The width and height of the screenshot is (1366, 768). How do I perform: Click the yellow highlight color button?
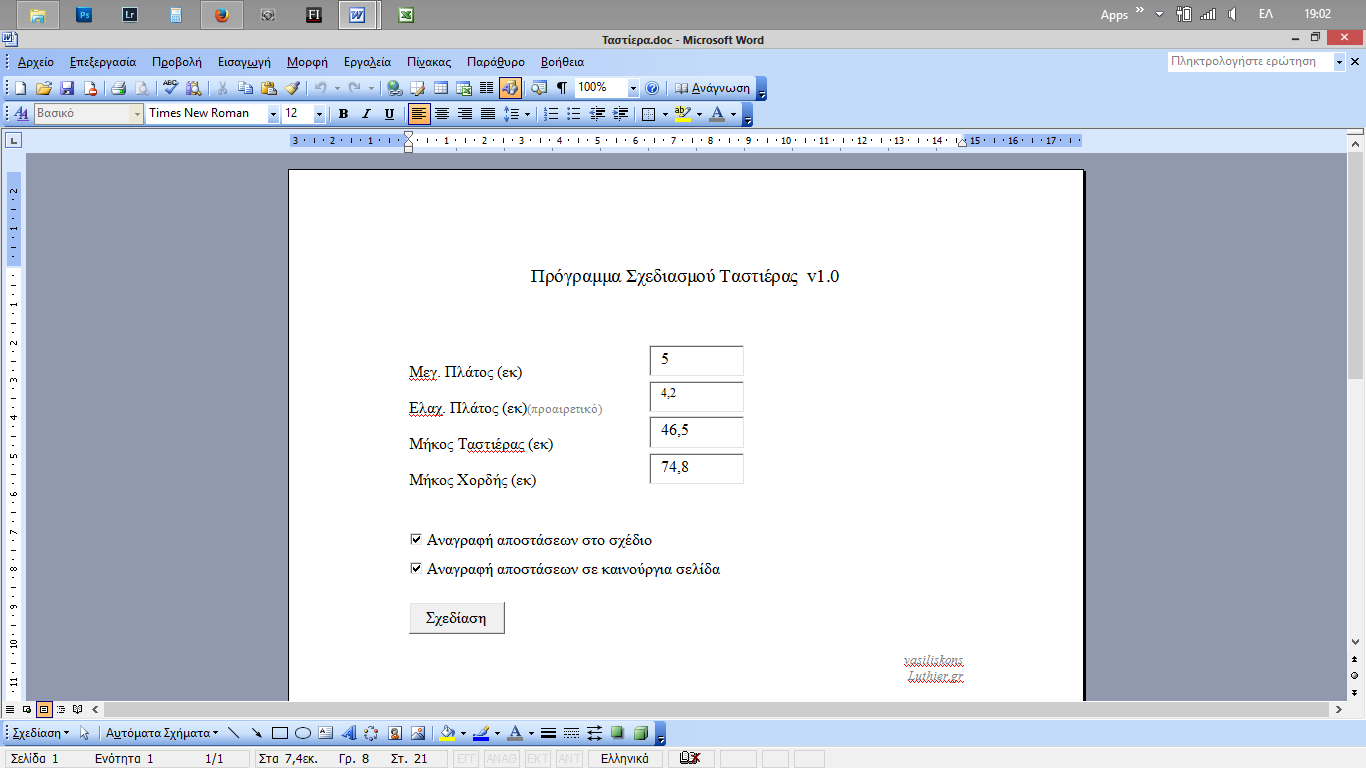683,114
